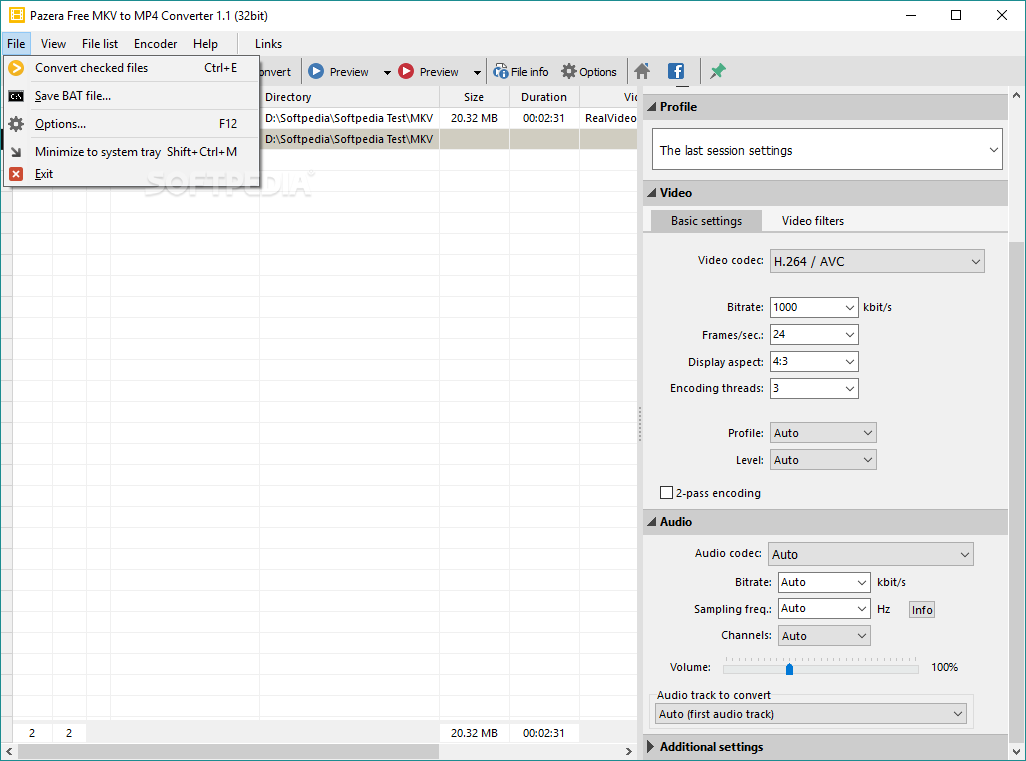The width and height of the screenshot is (1026, 761).
Task: Click the red Preview play icon
Action: point(406,71)
